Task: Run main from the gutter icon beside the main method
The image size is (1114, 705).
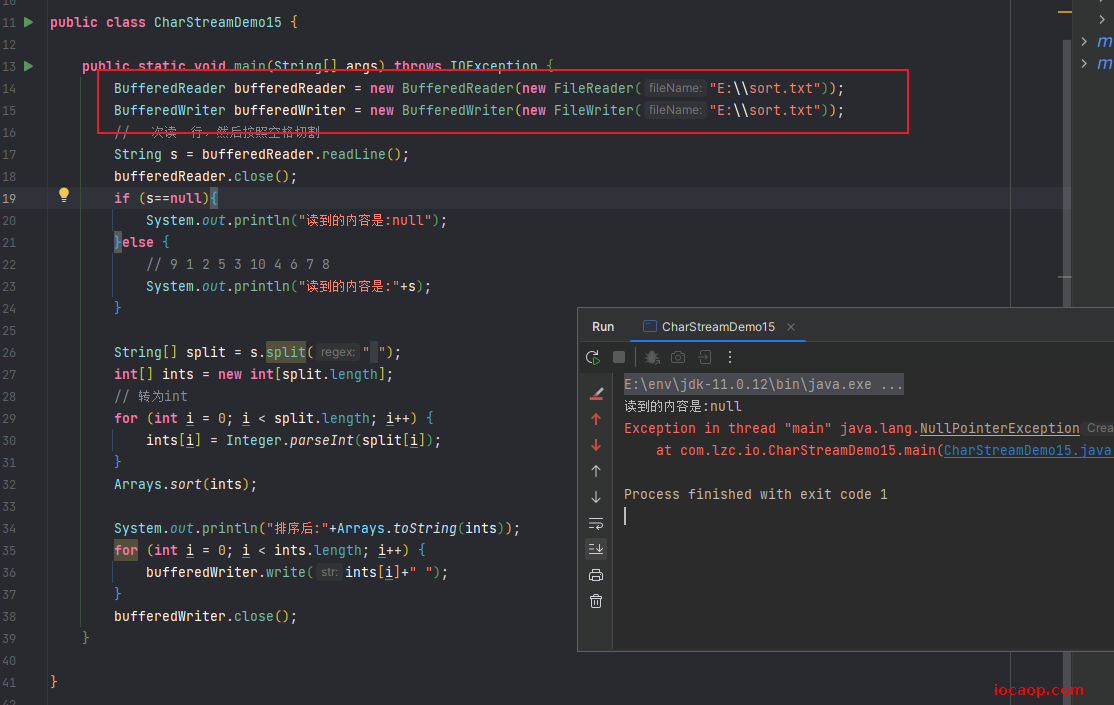Action: tap(28, 66)
